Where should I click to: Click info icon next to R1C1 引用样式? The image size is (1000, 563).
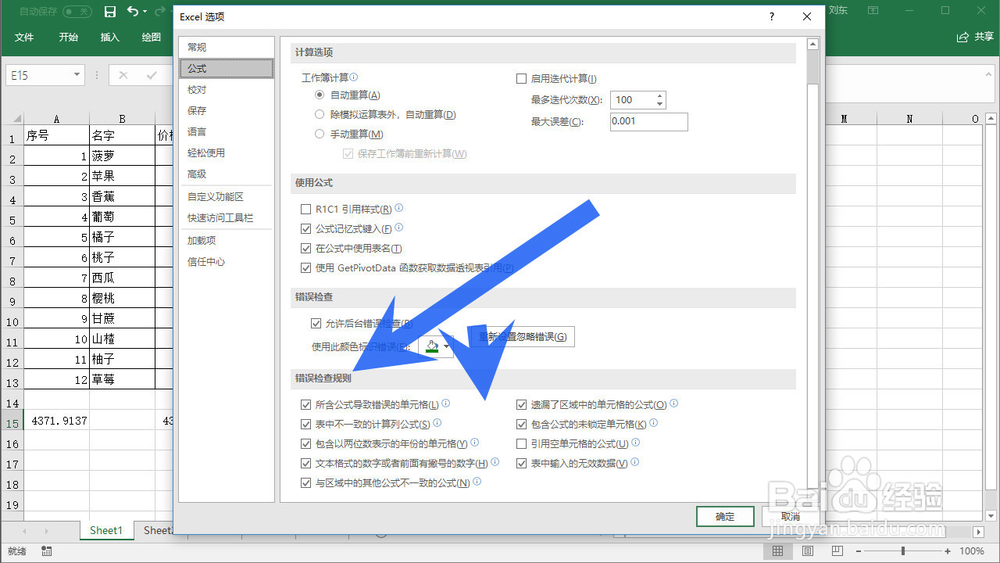point(399,208)
